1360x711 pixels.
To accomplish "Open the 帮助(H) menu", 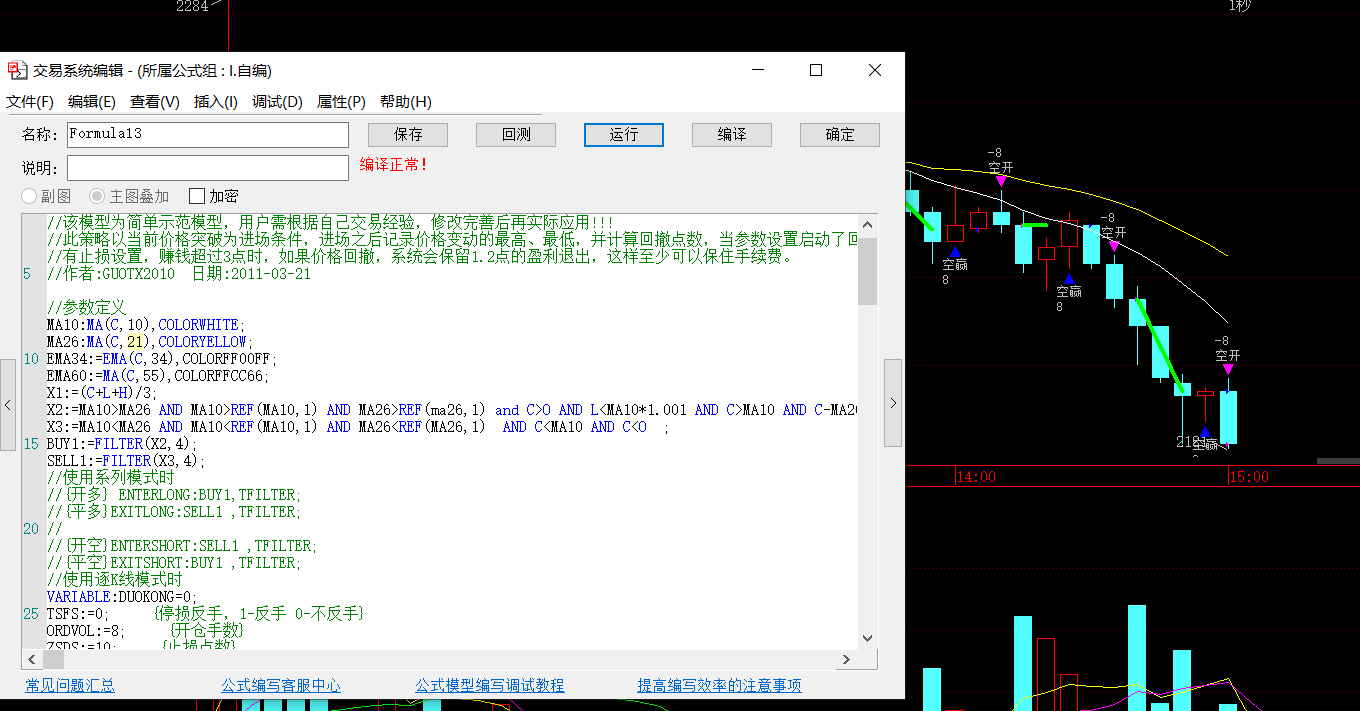I will tap(403, 102).
